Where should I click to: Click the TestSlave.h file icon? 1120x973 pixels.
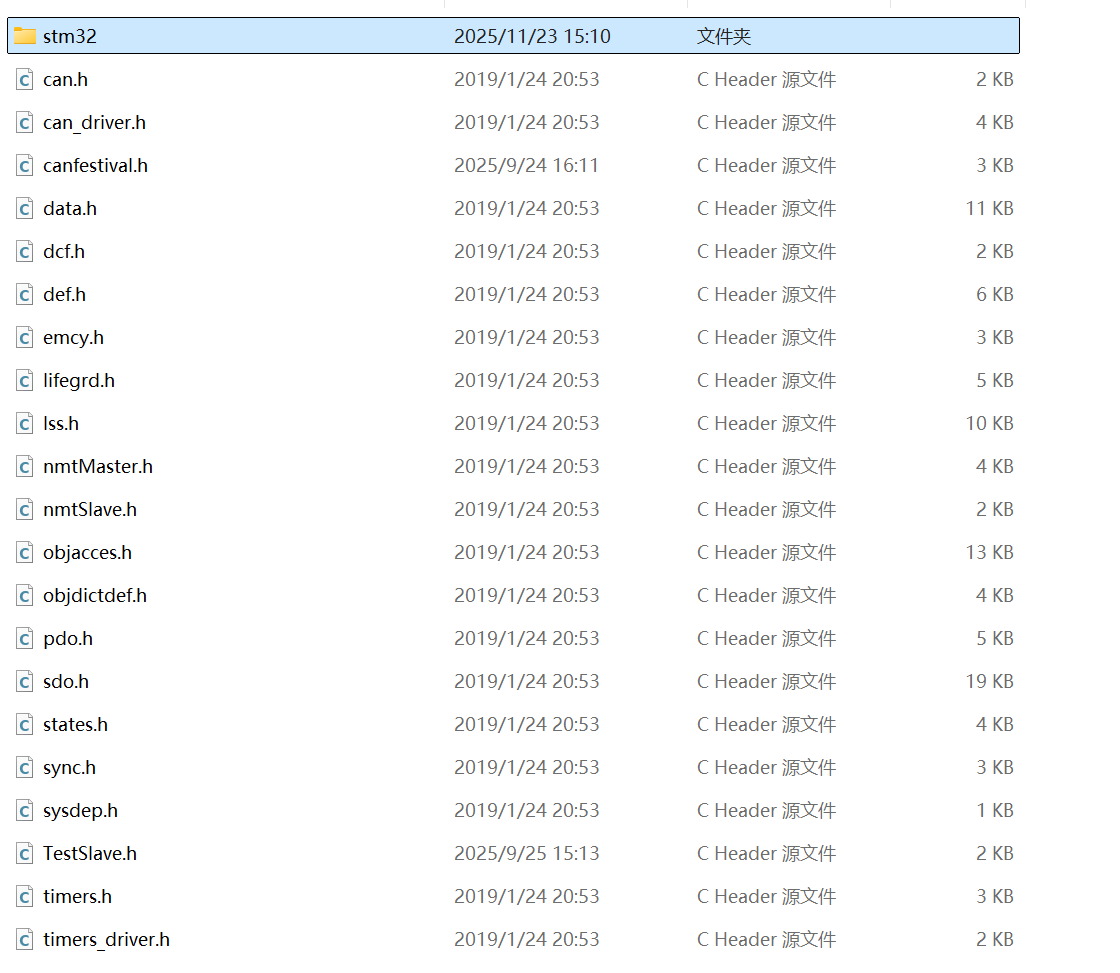point(25,853)
